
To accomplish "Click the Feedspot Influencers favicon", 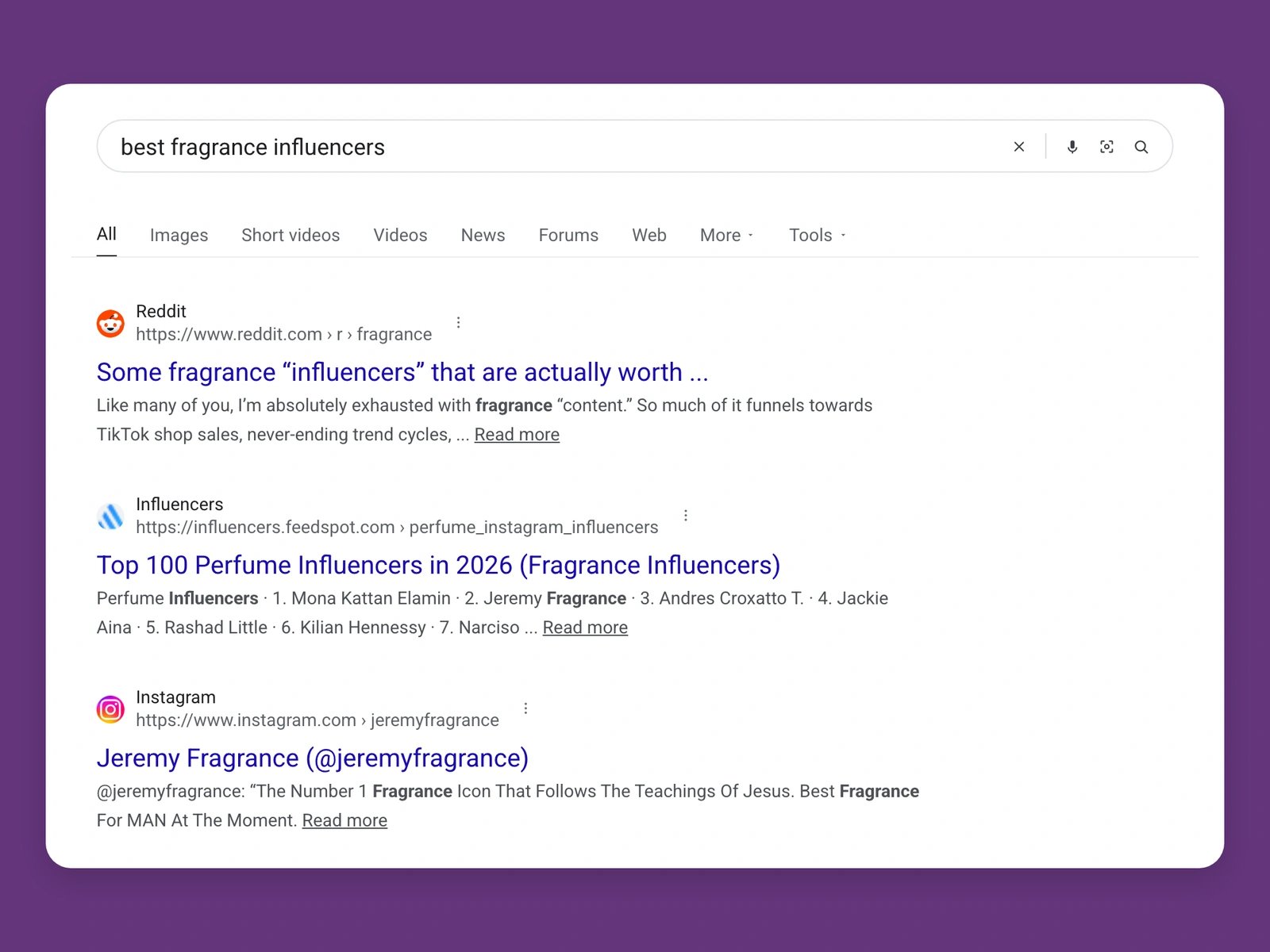I will (110, 516).
